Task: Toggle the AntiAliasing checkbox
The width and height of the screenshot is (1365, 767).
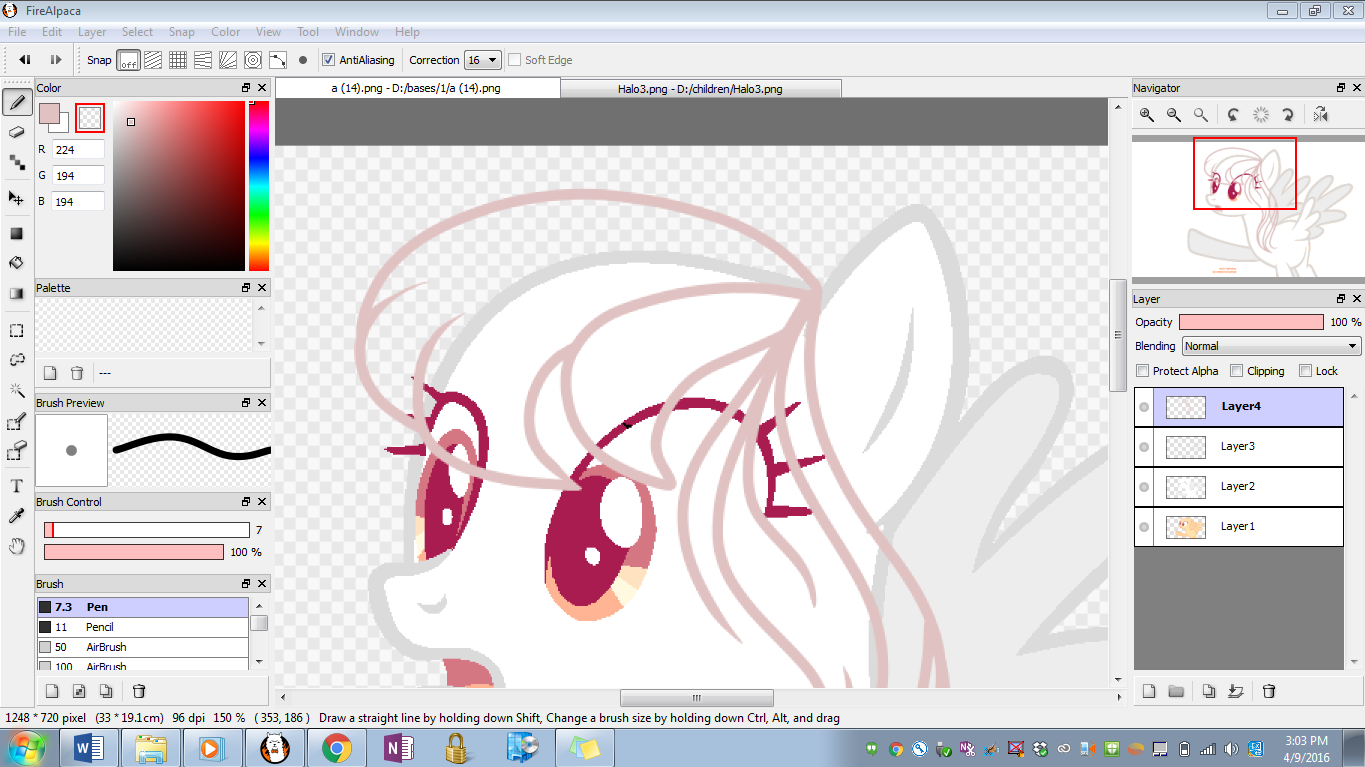Action: [x=329, y=60]
